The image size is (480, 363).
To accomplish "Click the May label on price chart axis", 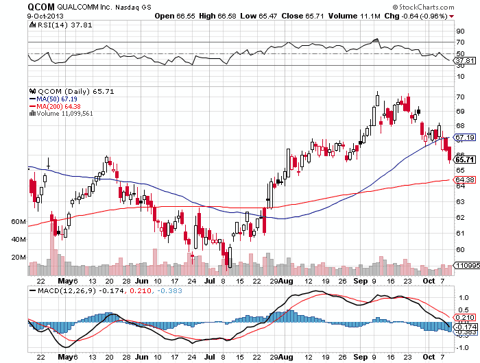I will (x=65, y=281).
